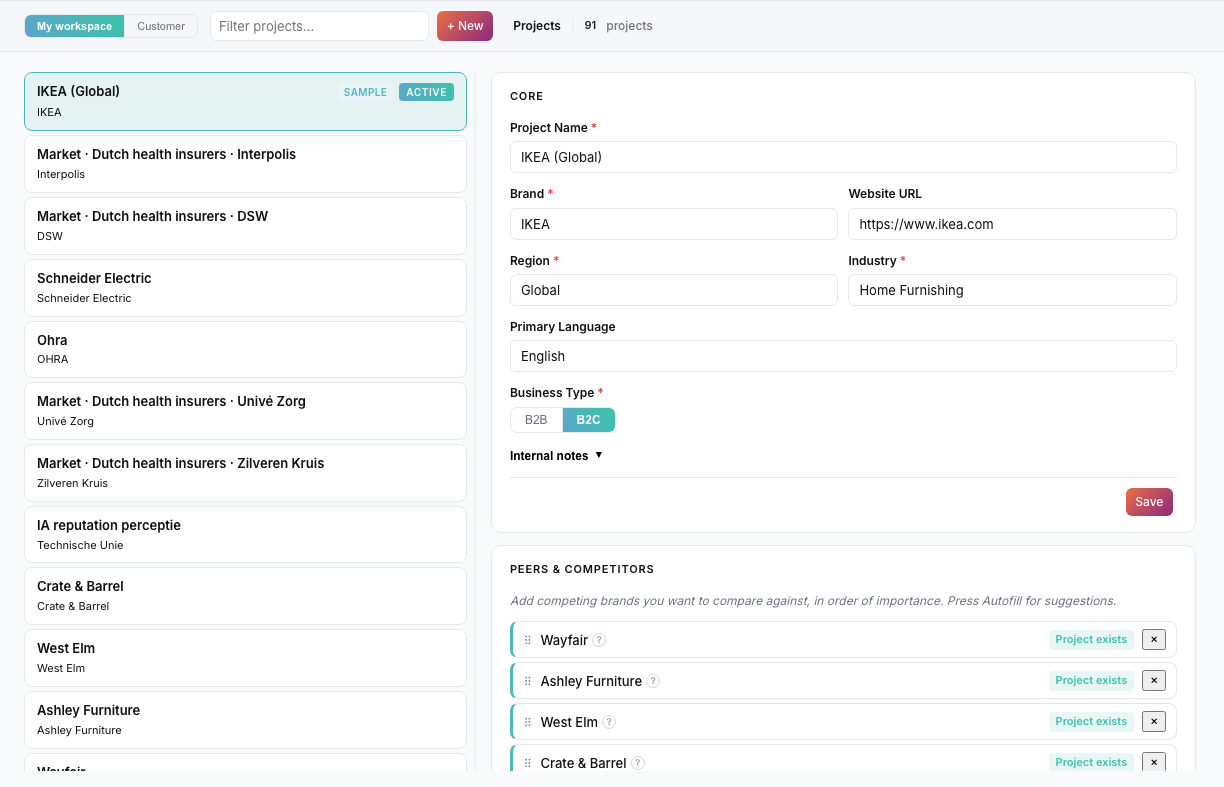Viewport: 1224px width, 787px height.
Task: Click Project exists badge for West Elm
Action: [x=1091, y=722]
